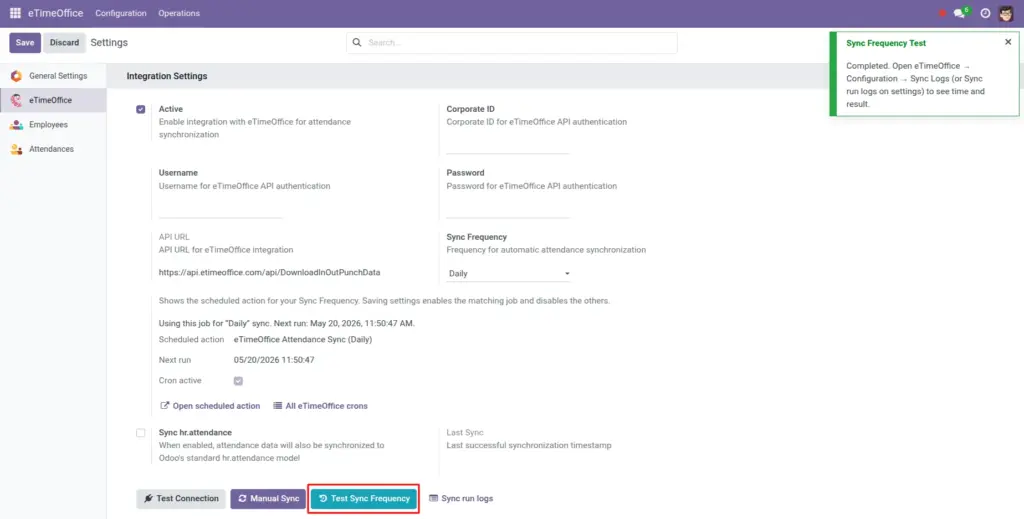Viewport: 1024px width, 519px height.
Task: Click the eTimeOffice Attendance Sync (Daily) action
Action: 303,340
